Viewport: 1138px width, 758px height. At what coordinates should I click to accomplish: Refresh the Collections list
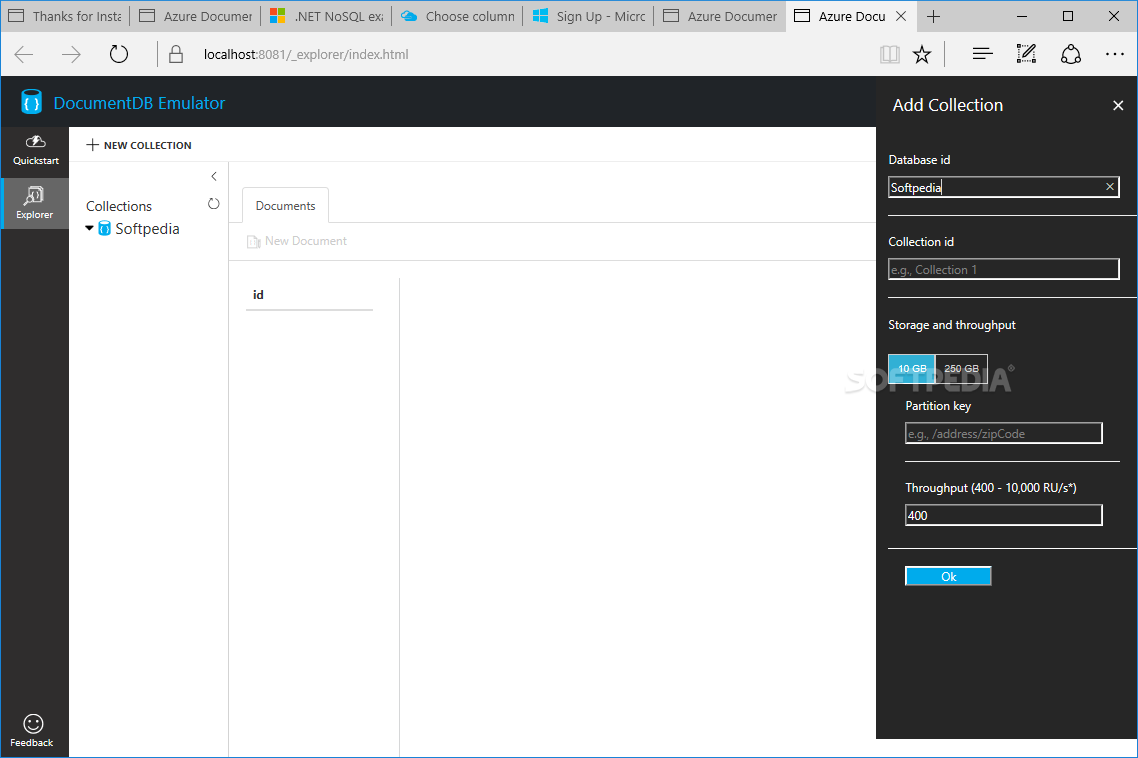(213, 203)
